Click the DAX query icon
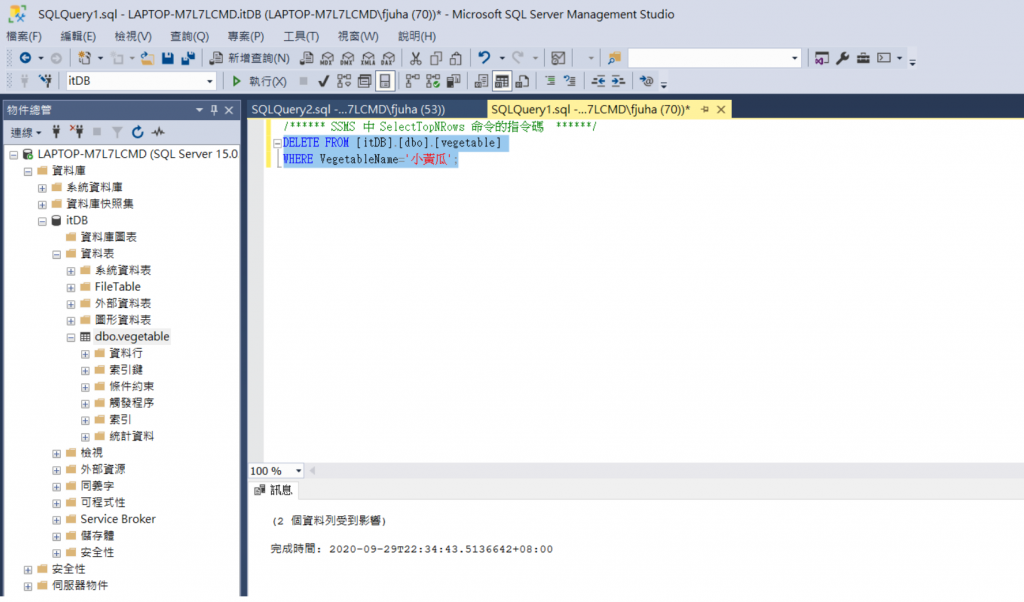Image resolution: width=1024 pixels, height=602 pixels. coord(388,59)
